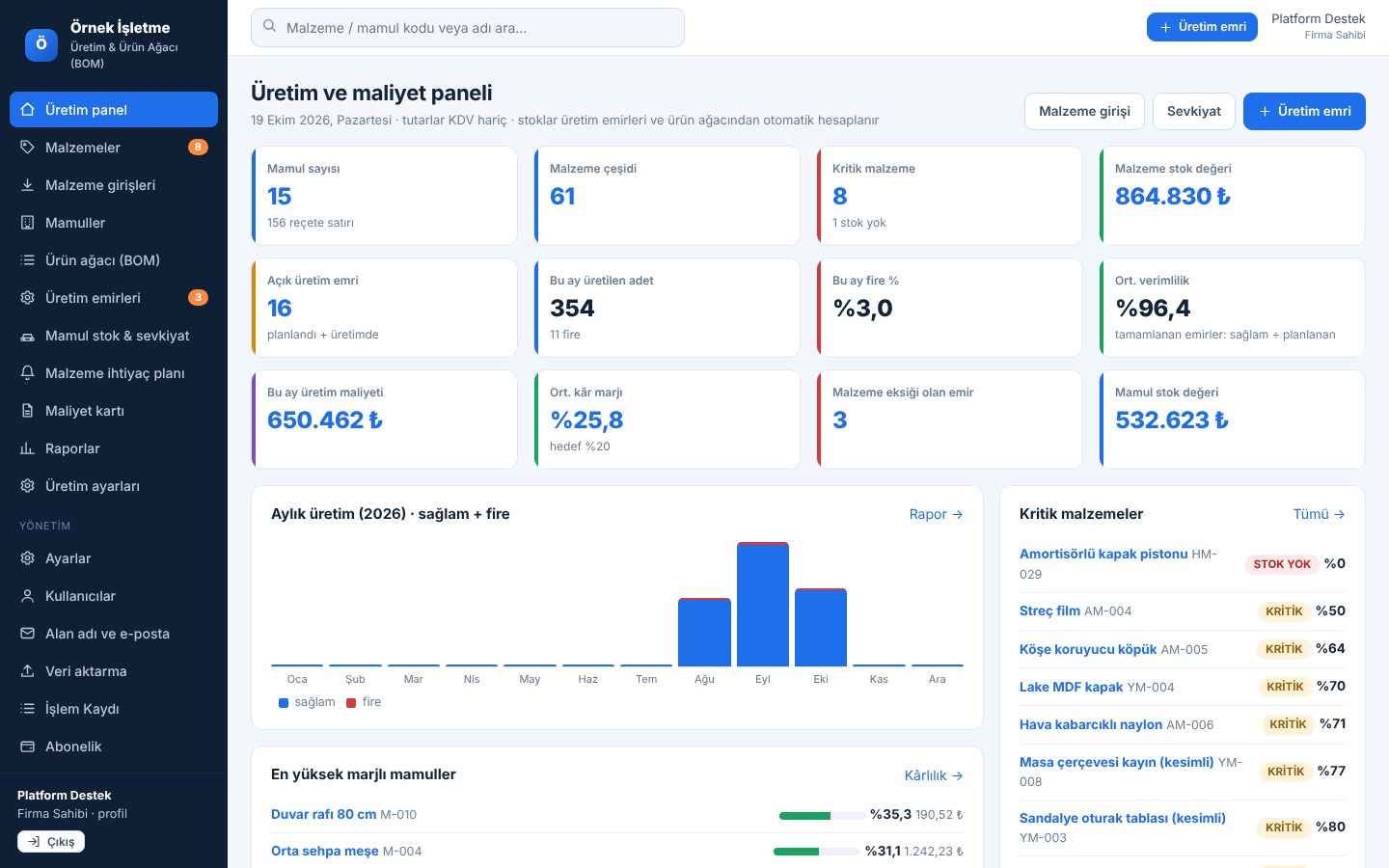Click the document icon beside Maliyet kartı
The image size is (1389, 868).
(x=28, y=410)
